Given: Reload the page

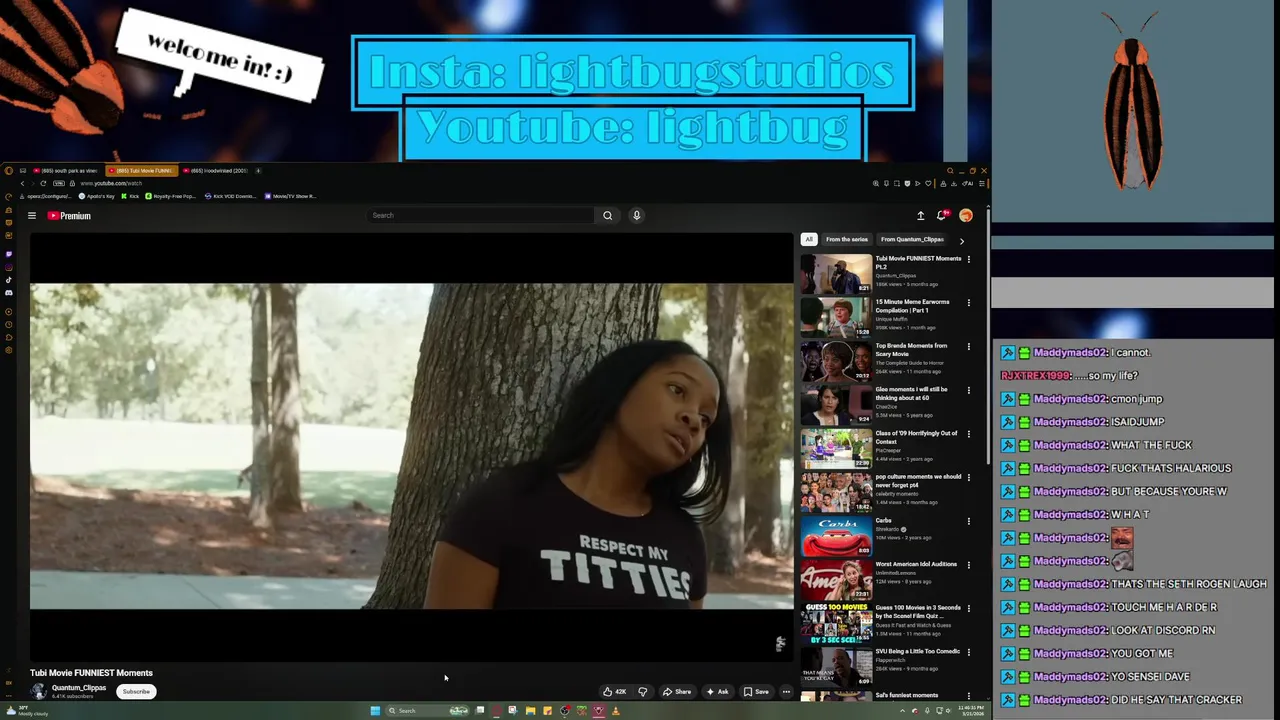Looking at the screenshot, I should coord(43,183).
